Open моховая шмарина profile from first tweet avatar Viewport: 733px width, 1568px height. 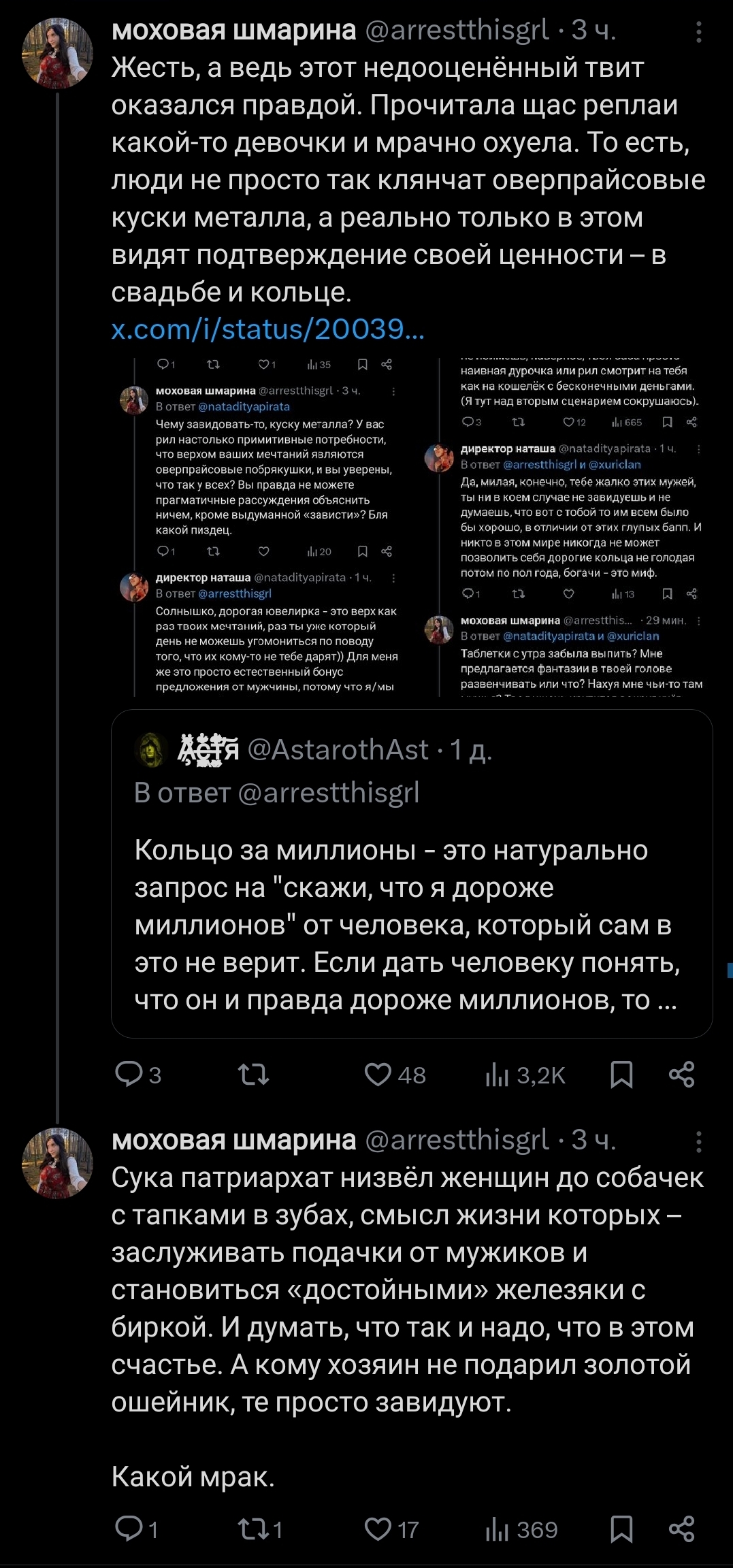click(57, 54)
